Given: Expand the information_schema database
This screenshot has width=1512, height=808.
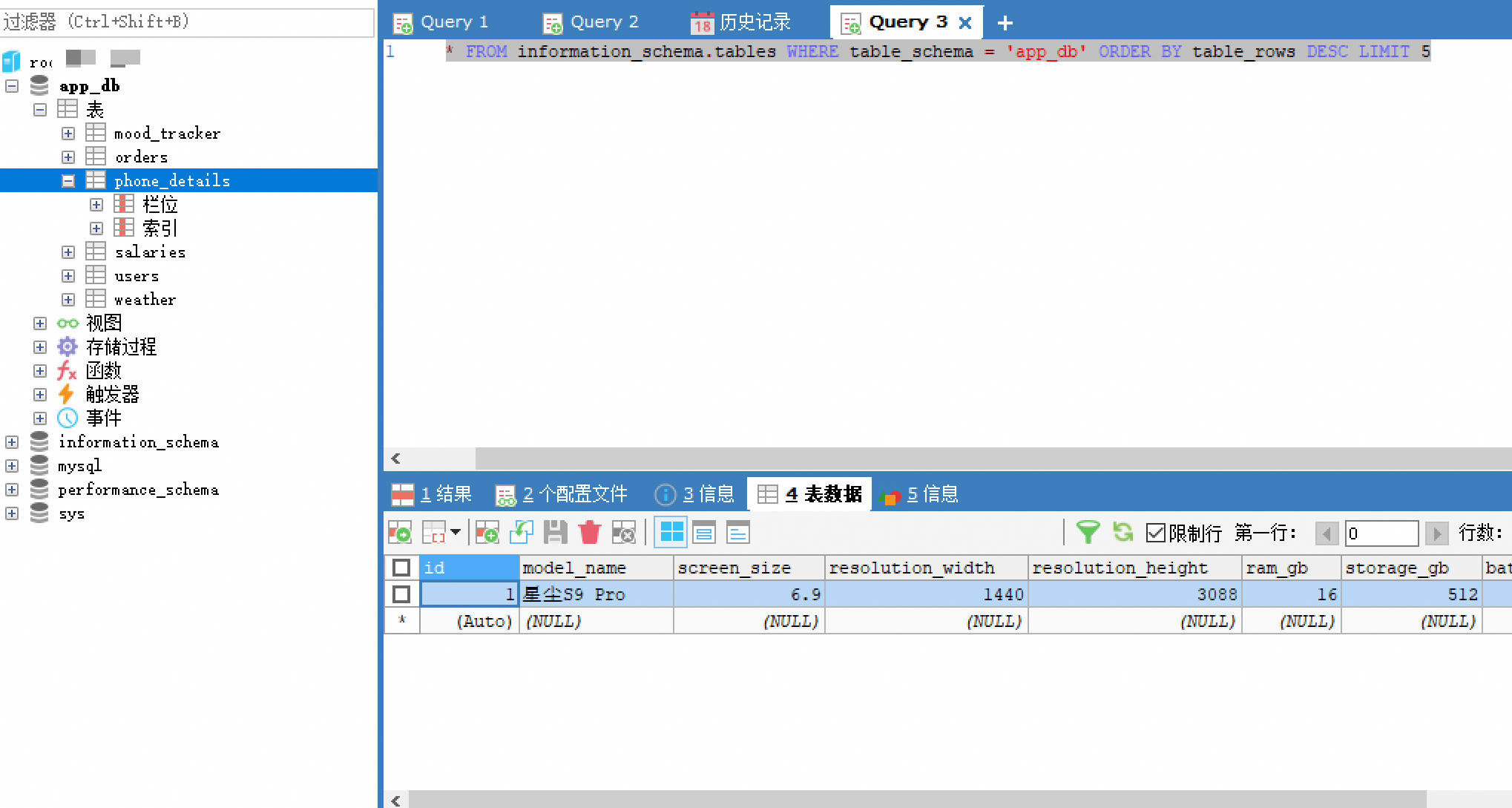Looking at the screenshot, I should 12,442.
